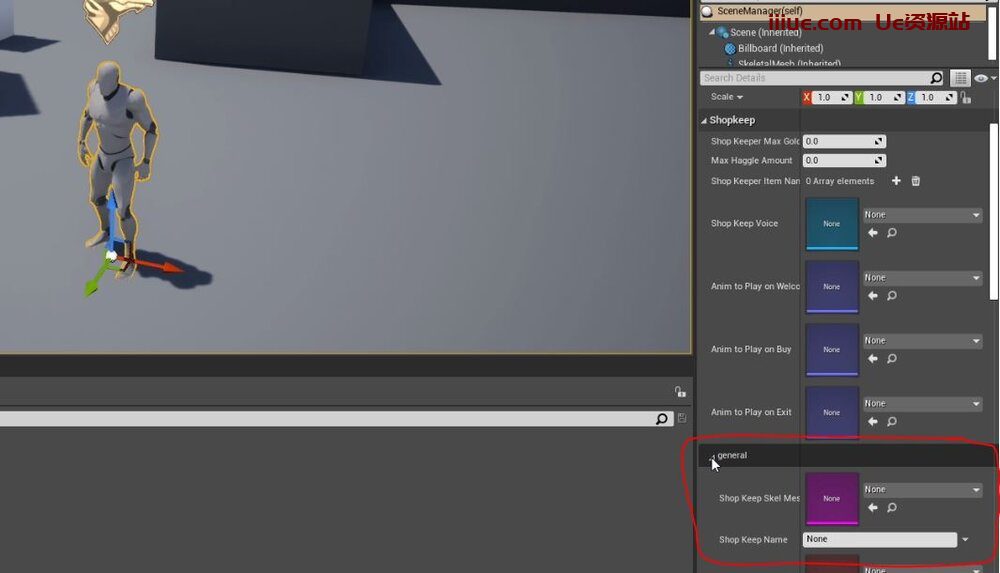Open the Scale type dropdown
The image size is (1000, 573).
pos(727,97)
